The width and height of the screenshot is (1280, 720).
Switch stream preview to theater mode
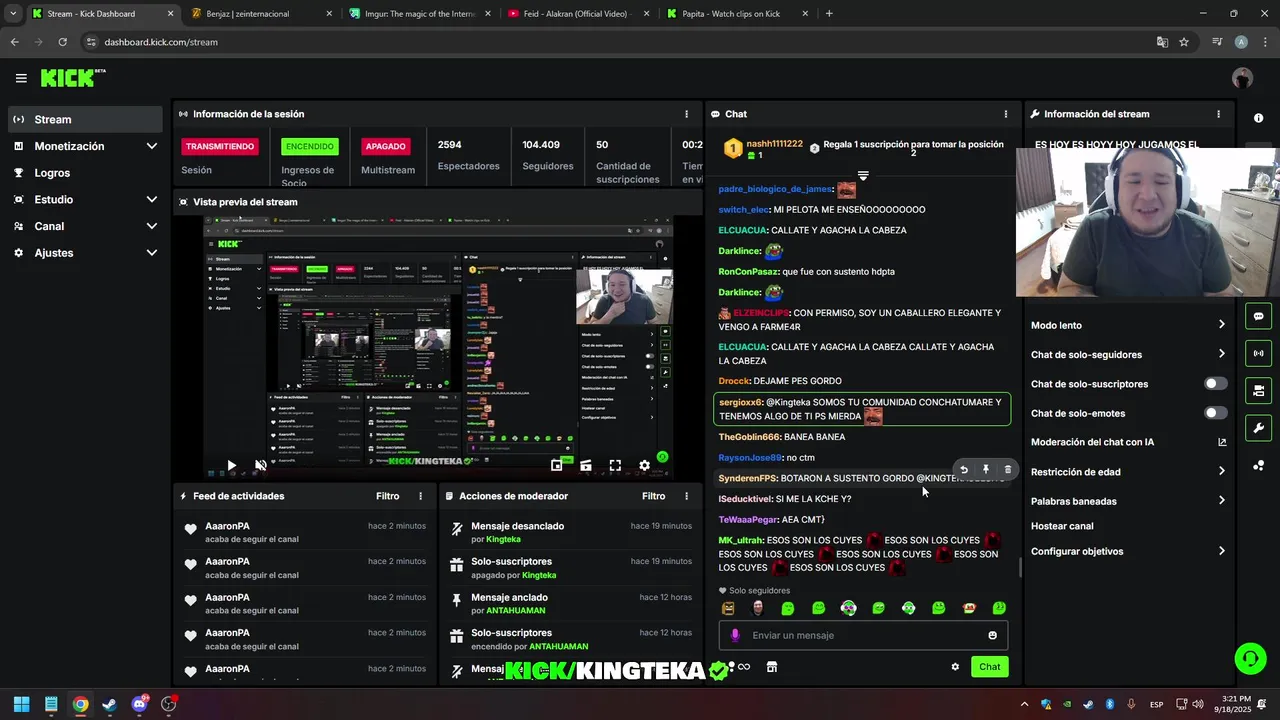click(x=586, y=466)
